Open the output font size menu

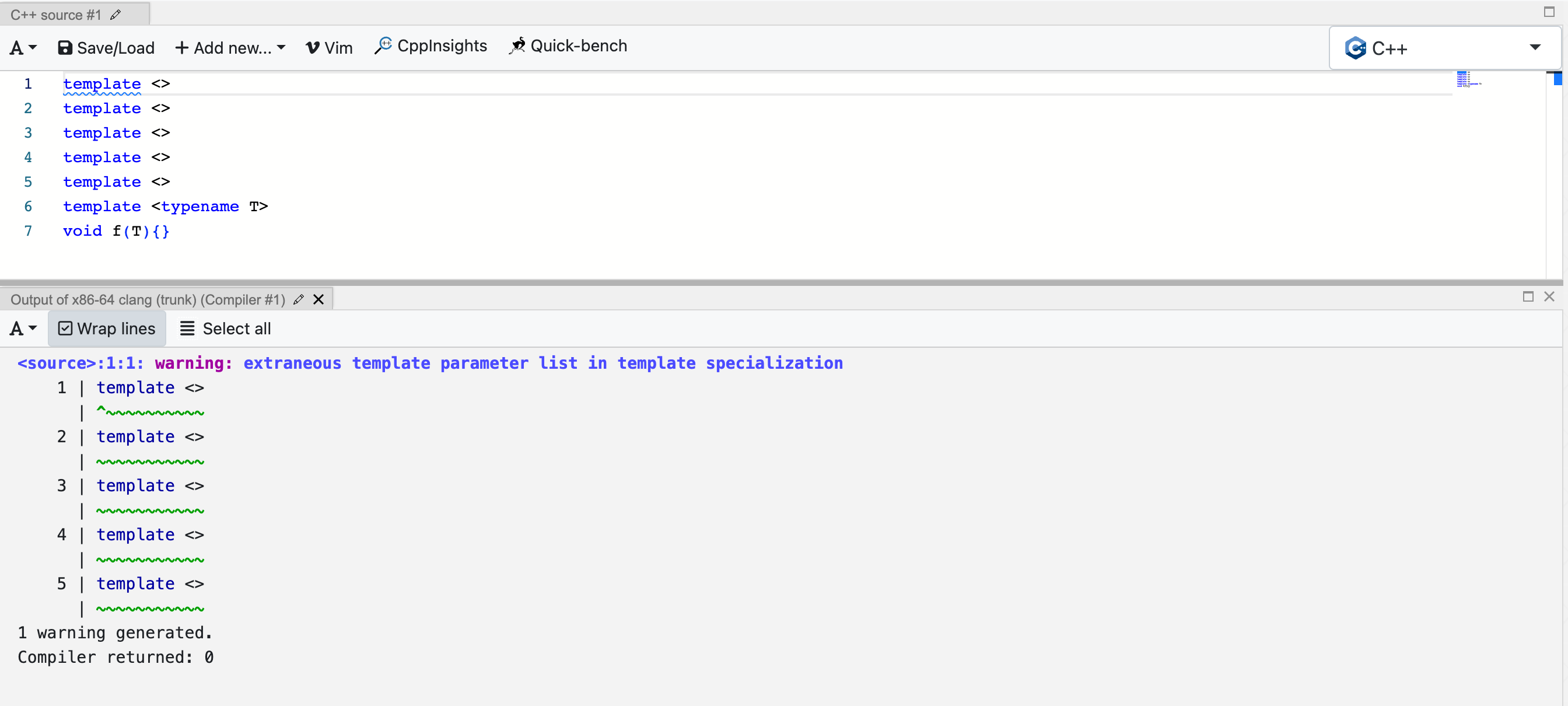click(x=23, y=328)
